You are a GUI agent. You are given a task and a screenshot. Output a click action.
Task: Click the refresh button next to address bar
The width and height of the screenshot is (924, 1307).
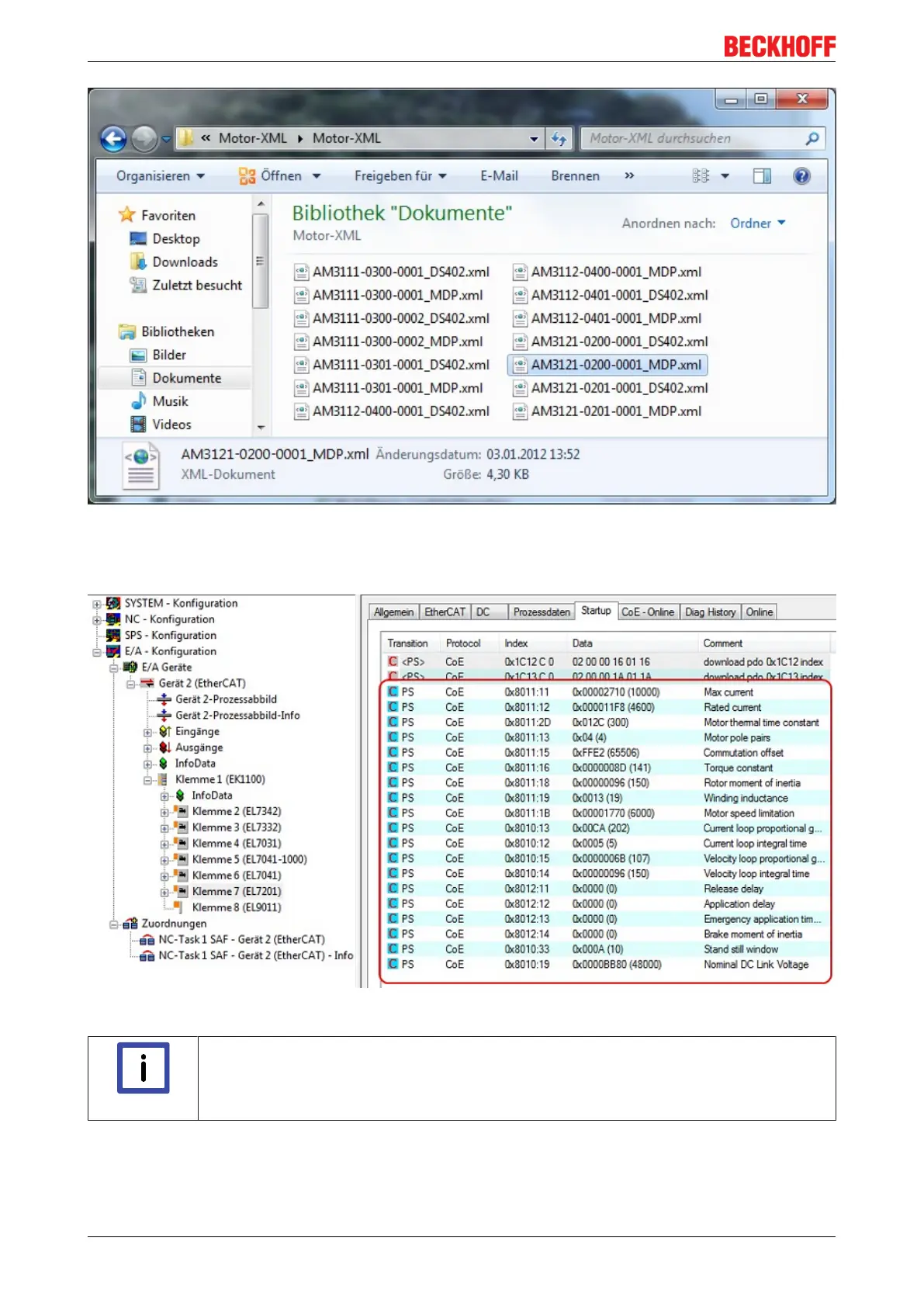[x=559, y=139]
